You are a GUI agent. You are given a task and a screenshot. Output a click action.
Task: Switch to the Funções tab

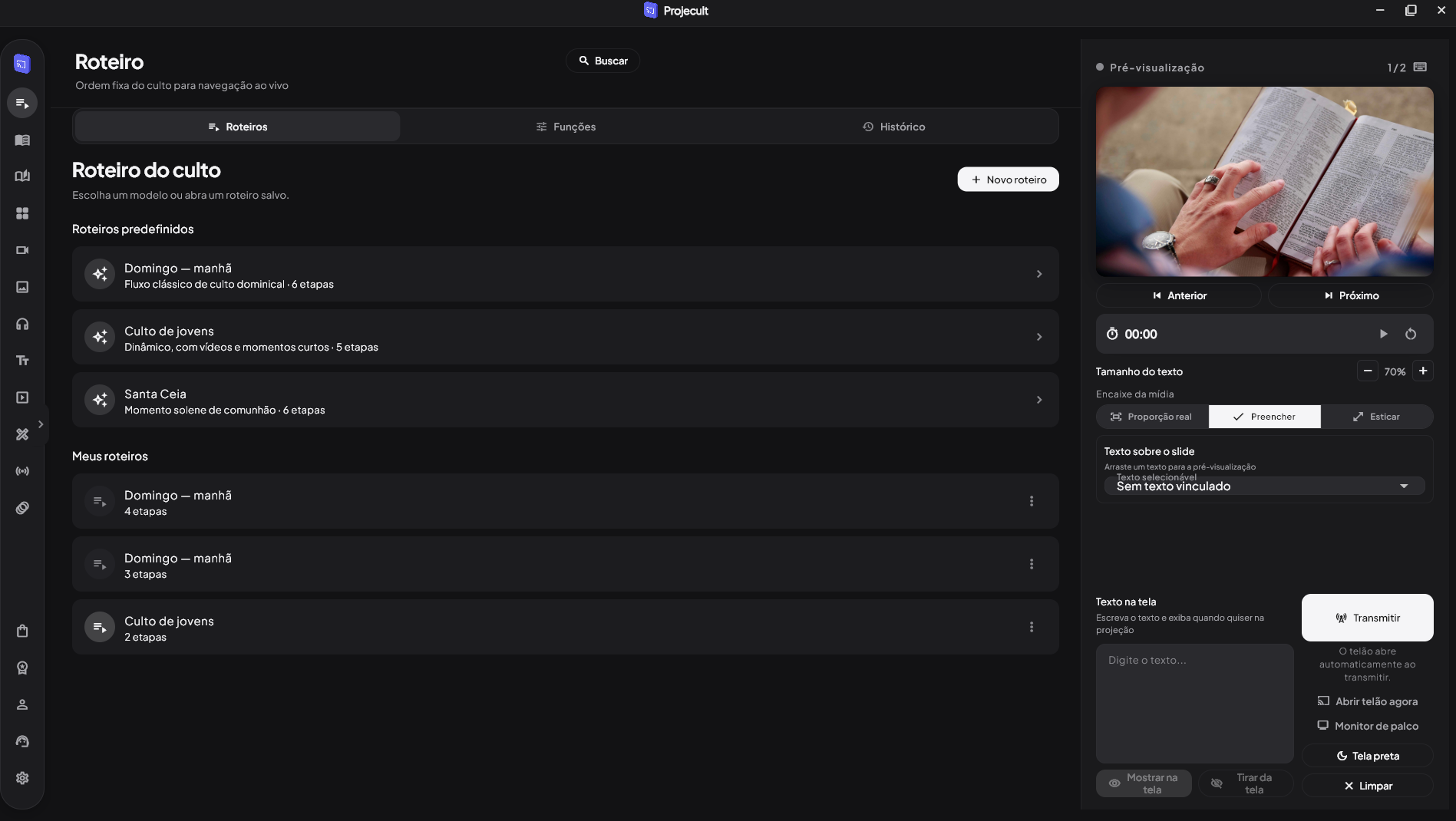(x=566, y=127)
